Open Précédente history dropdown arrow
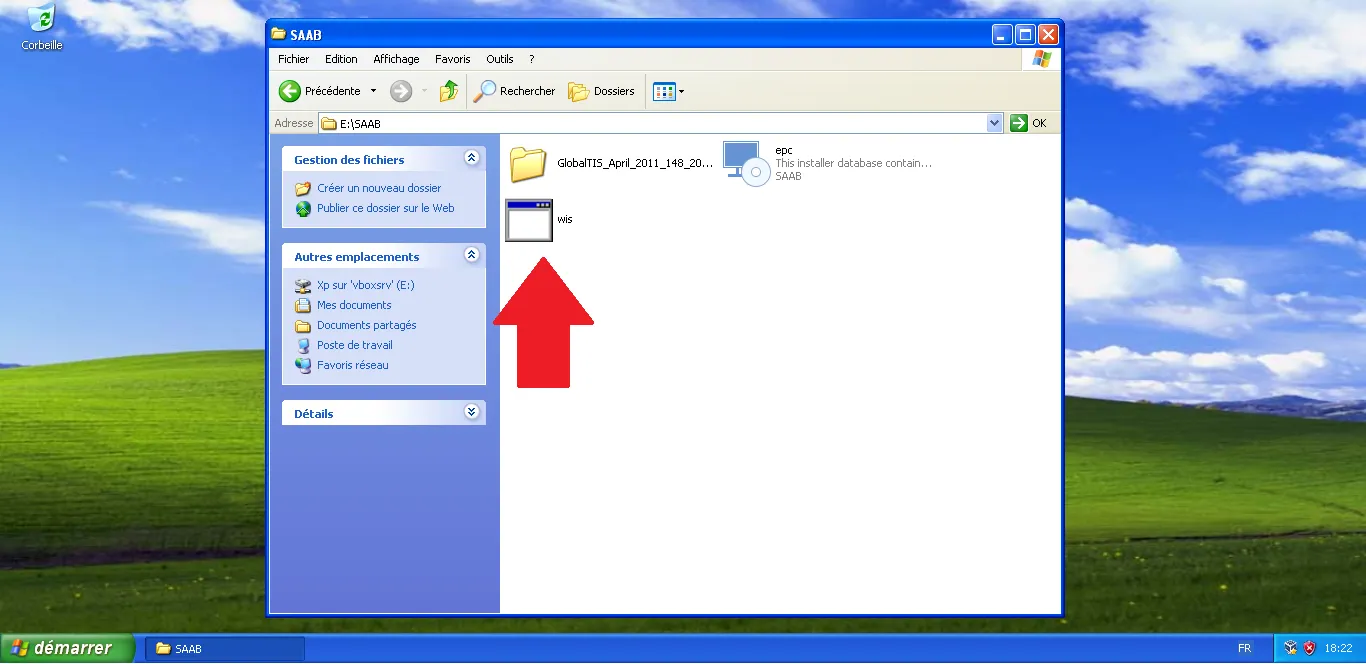The width and height of the screenshot is (1366, 664). point(374,91)
